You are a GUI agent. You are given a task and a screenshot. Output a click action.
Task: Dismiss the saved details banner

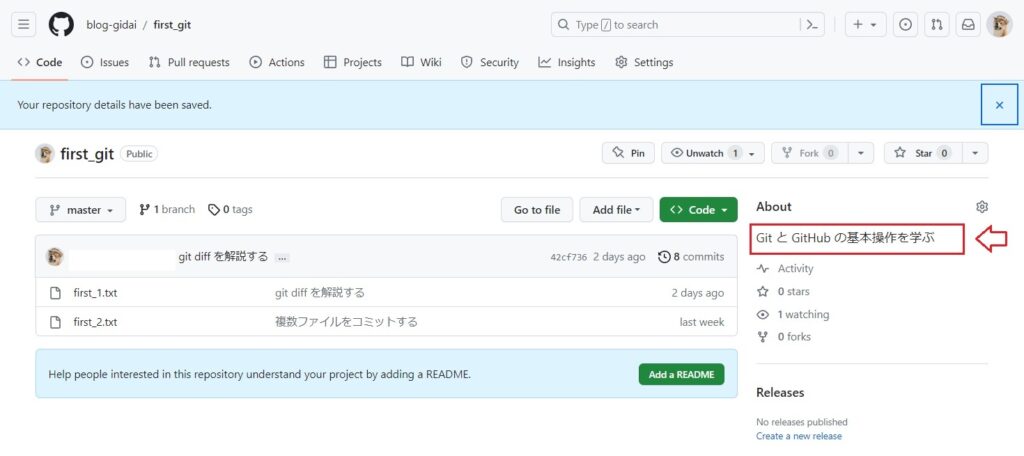998,104
